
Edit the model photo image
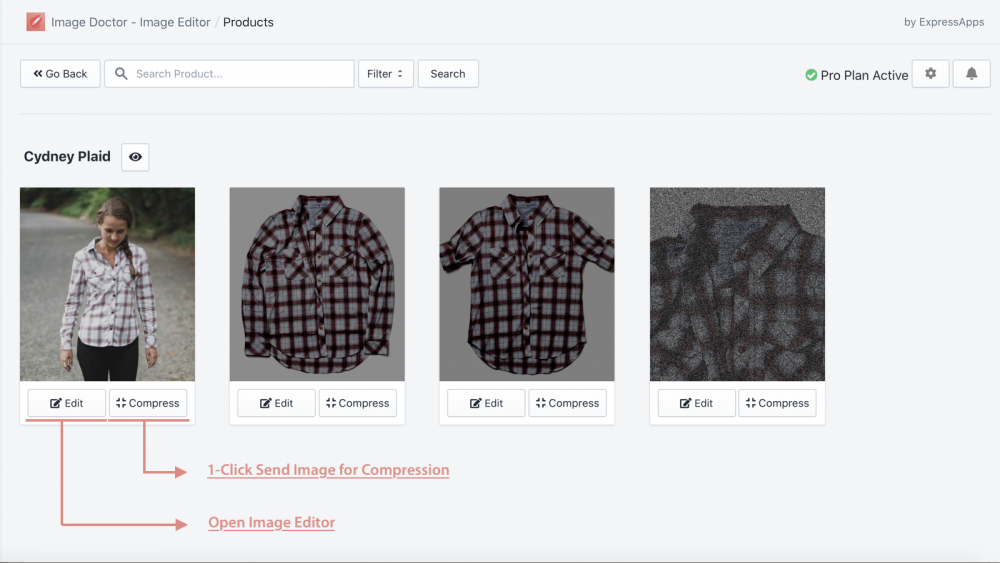pyautogui.click(x=67, y=403)
